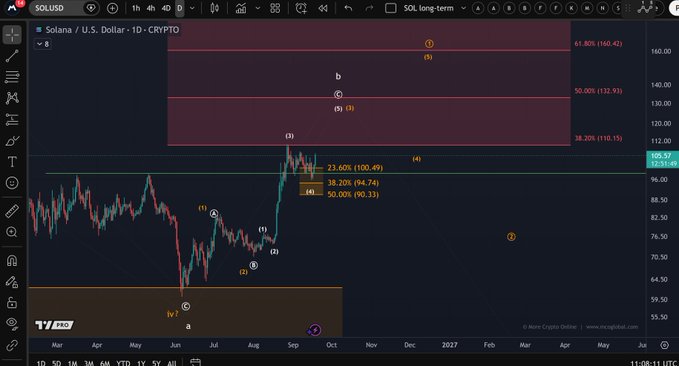
Task: Redo the last chart action
Action: pos(369,8)
